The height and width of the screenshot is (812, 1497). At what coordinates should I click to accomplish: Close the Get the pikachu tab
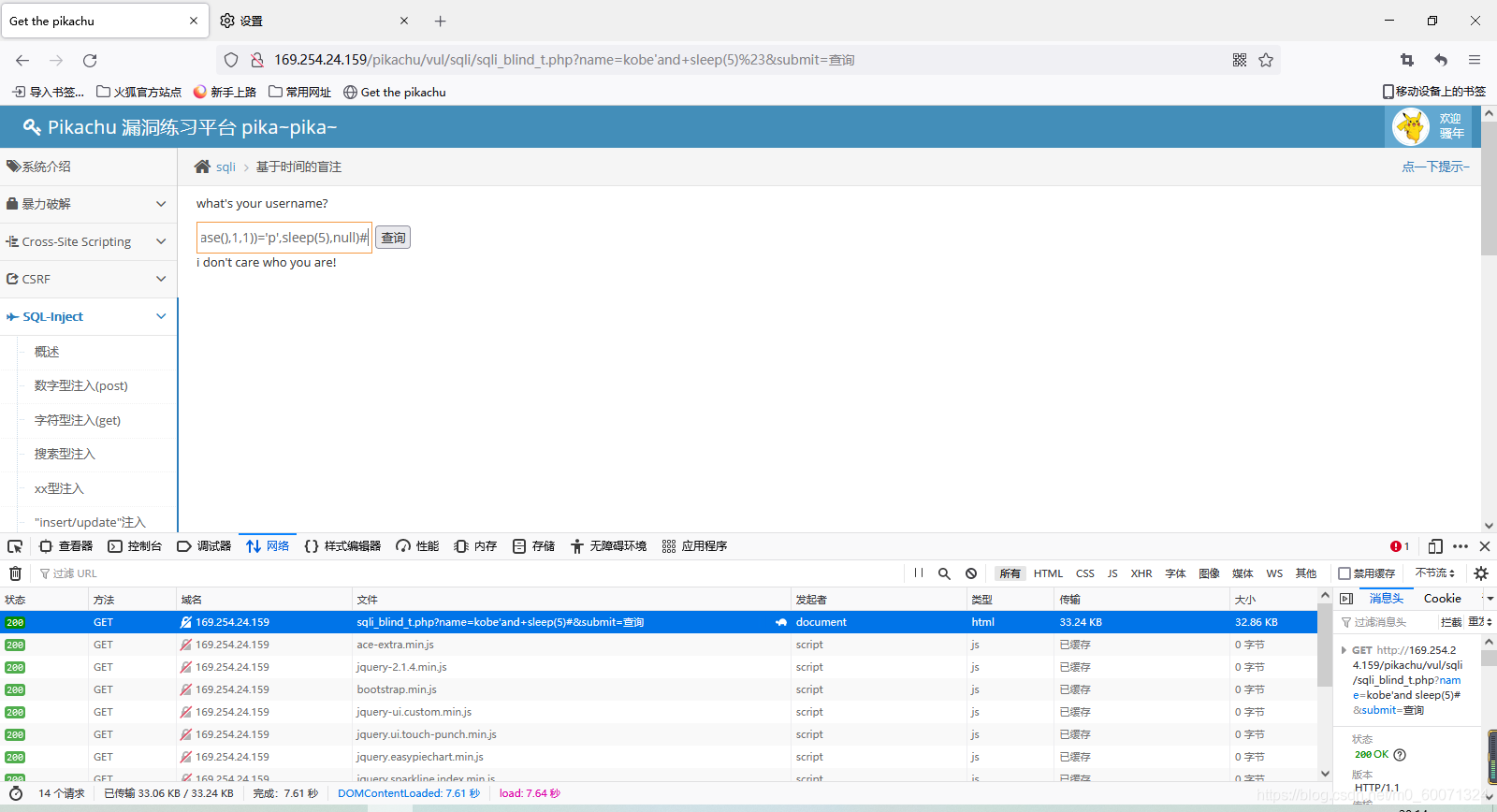pyautogui.click(x=194, y=21)
